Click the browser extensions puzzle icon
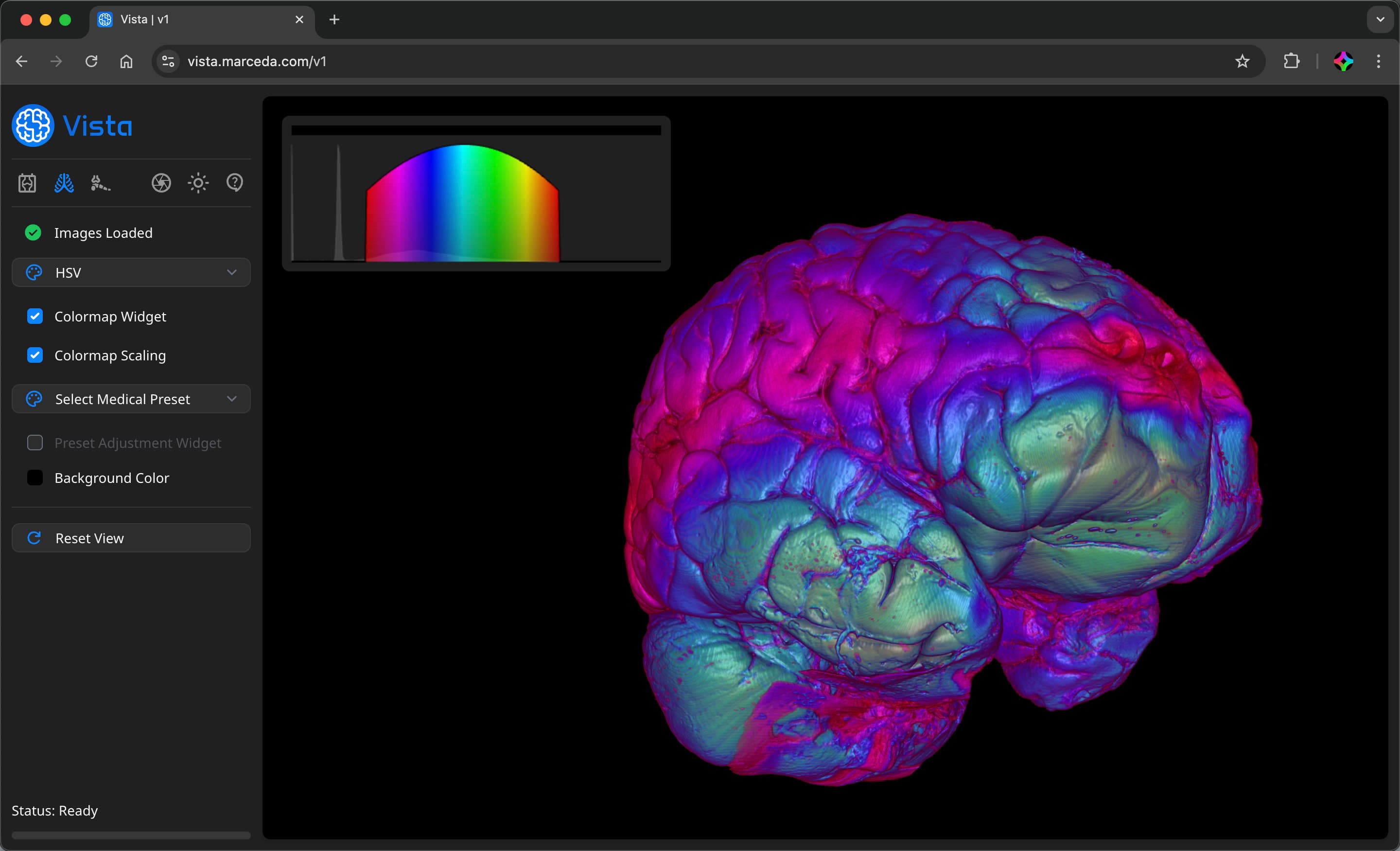This screenshot has width=1400, height=851. pos(1291,61)
